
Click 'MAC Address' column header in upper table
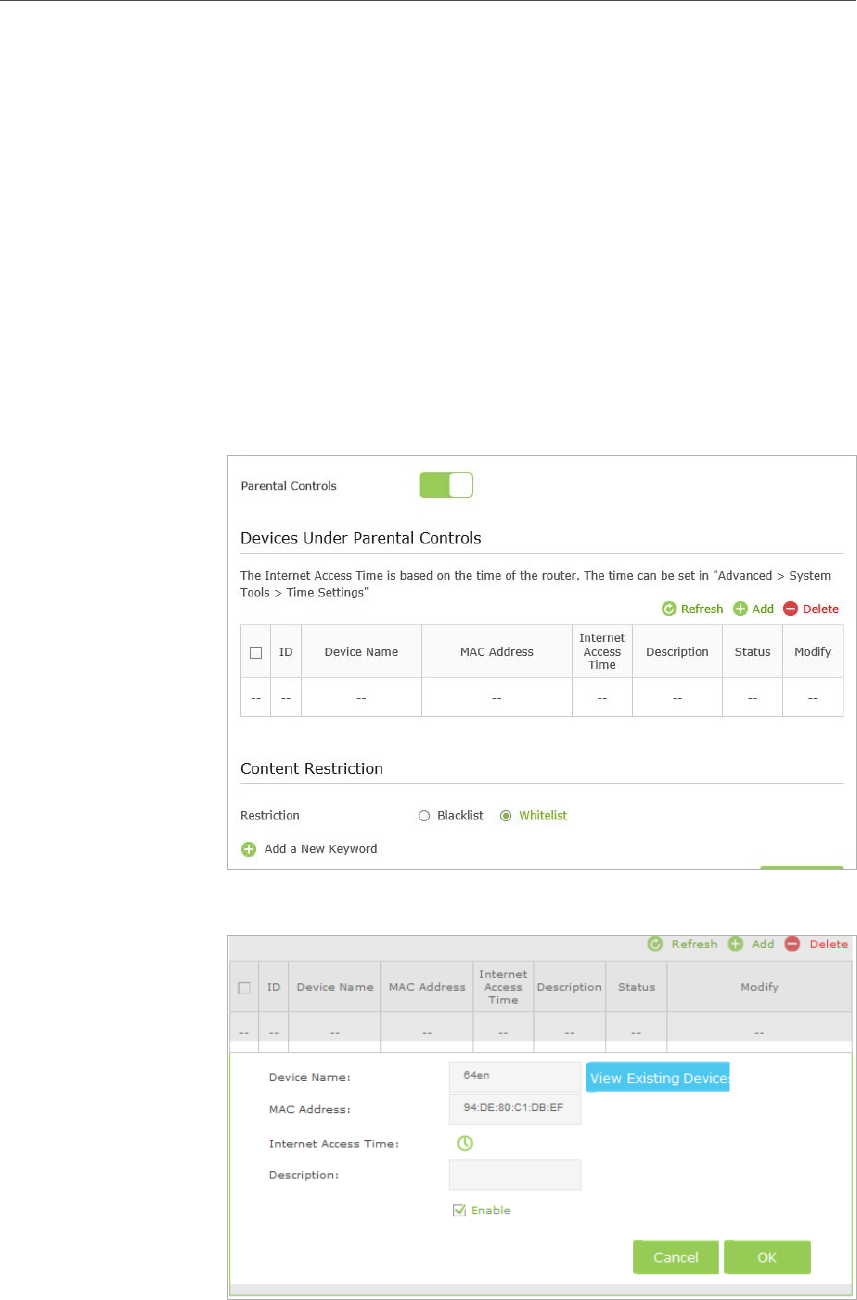(497, 652)
